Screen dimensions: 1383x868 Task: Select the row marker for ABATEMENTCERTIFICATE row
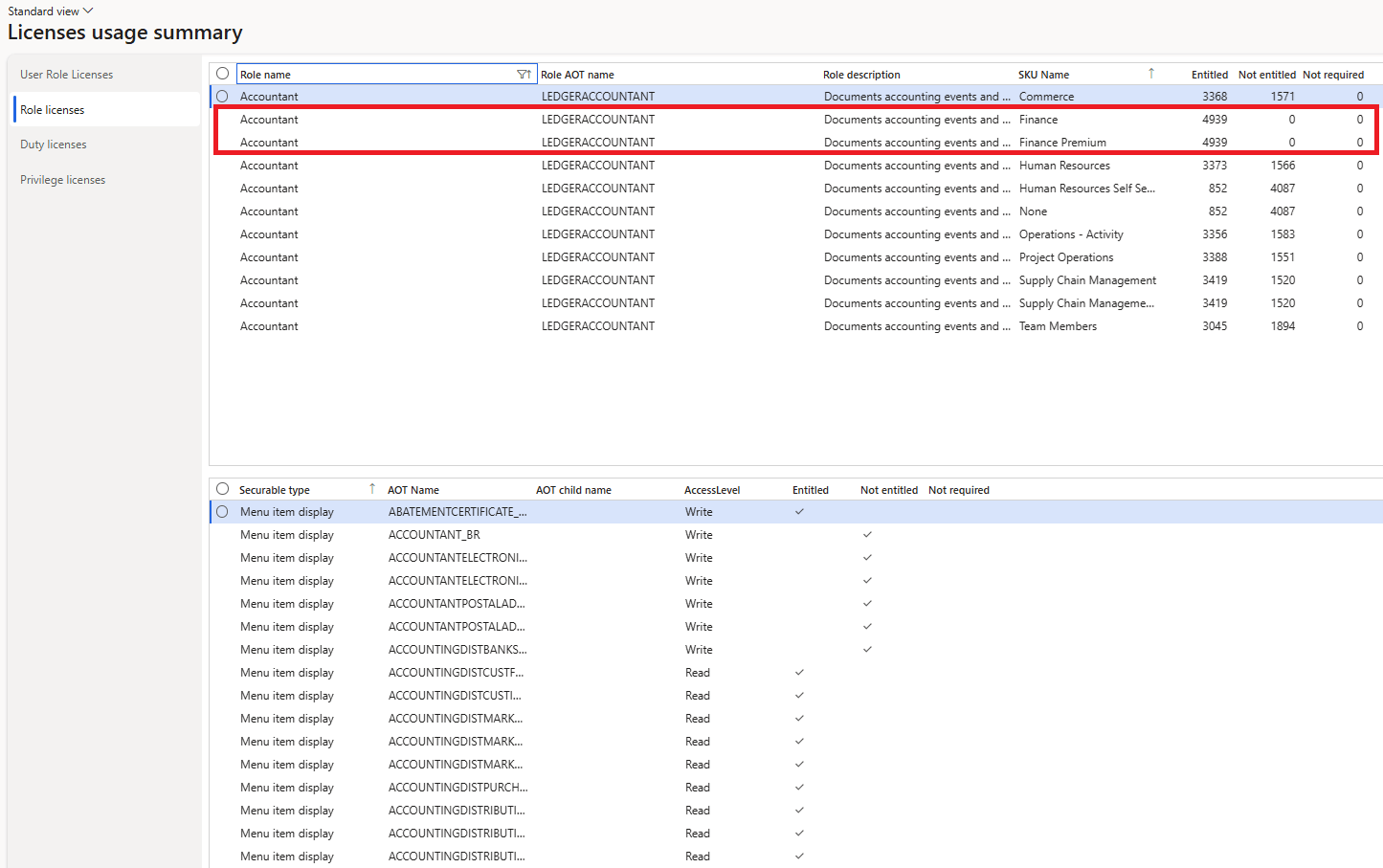(223, 512)
